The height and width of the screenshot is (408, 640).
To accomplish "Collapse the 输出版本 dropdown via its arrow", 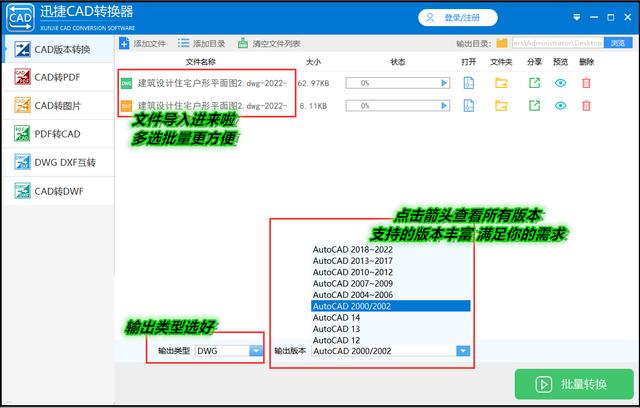I will point(463,351).
